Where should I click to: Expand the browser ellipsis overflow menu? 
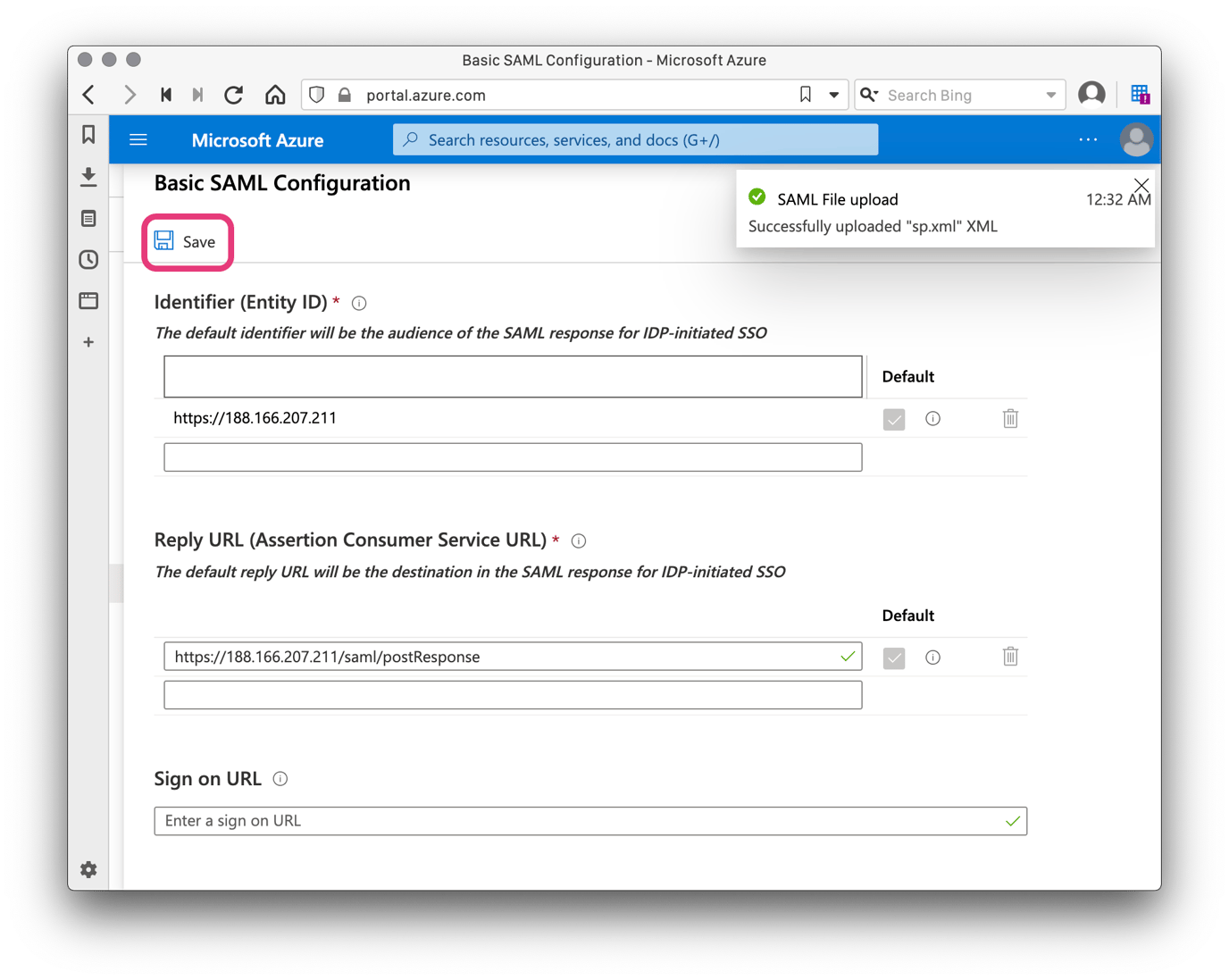tap(1088, 139)
